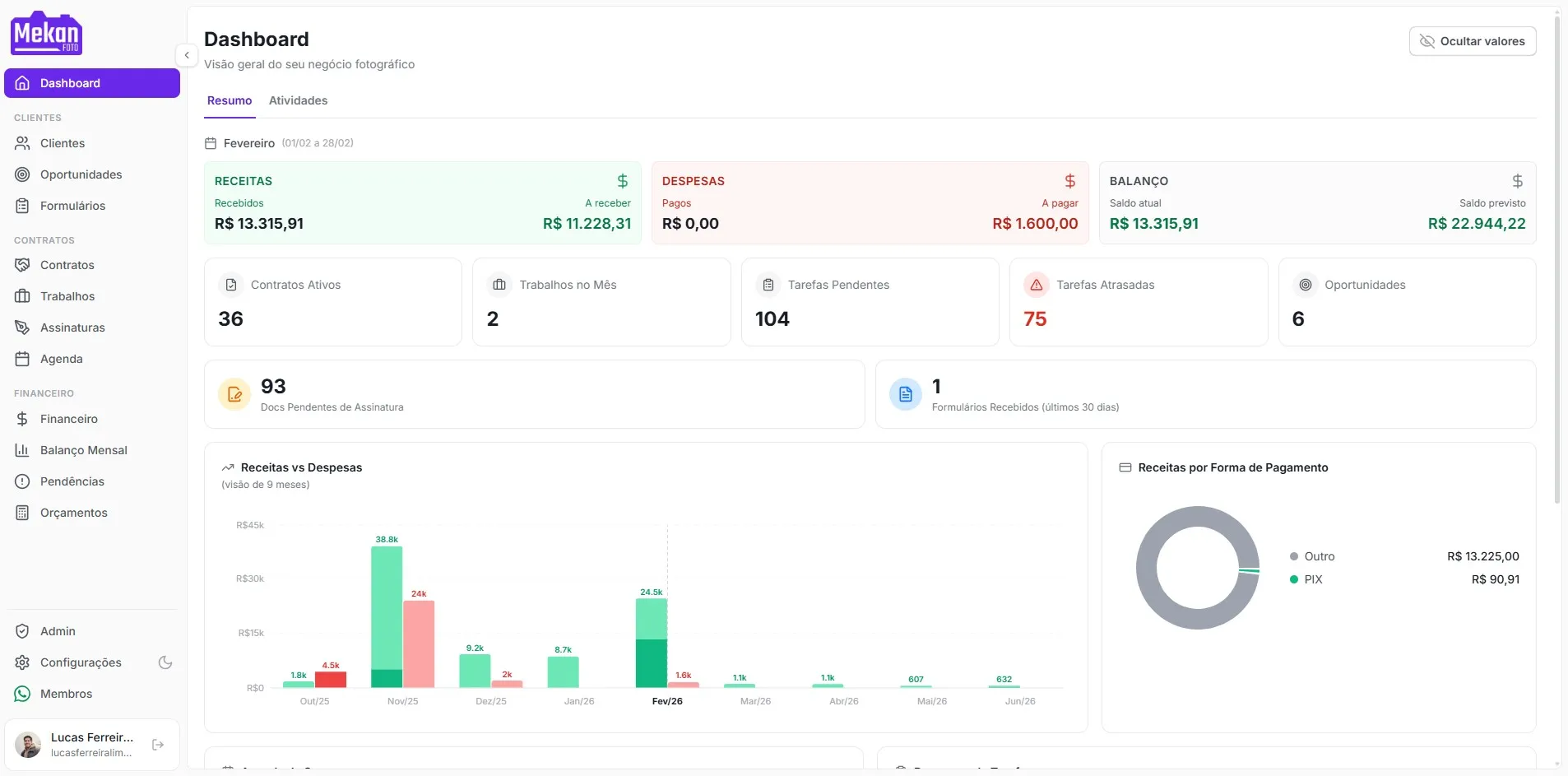Screen dimensions: 1568x776
Task: Open the Clientes section from the sidebar
Action: click(62, 143)
